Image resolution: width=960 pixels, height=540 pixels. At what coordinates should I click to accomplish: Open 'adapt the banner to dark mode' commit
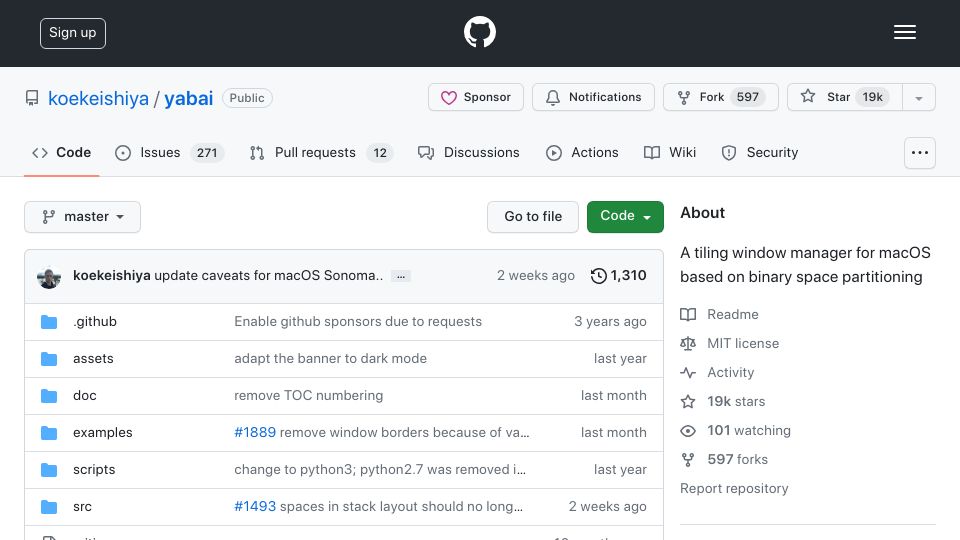pos(330,359)
